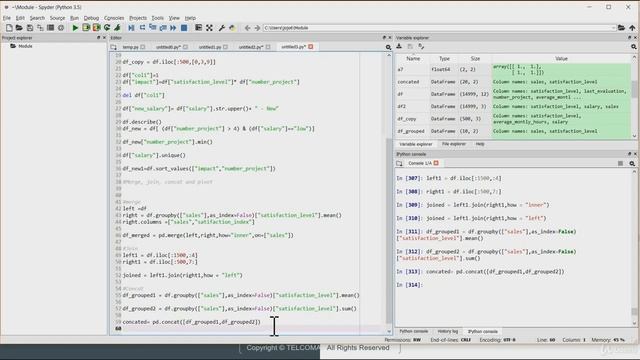Open file using the folder toolbar icon
The image size is (640, 360).
(19, 28)
